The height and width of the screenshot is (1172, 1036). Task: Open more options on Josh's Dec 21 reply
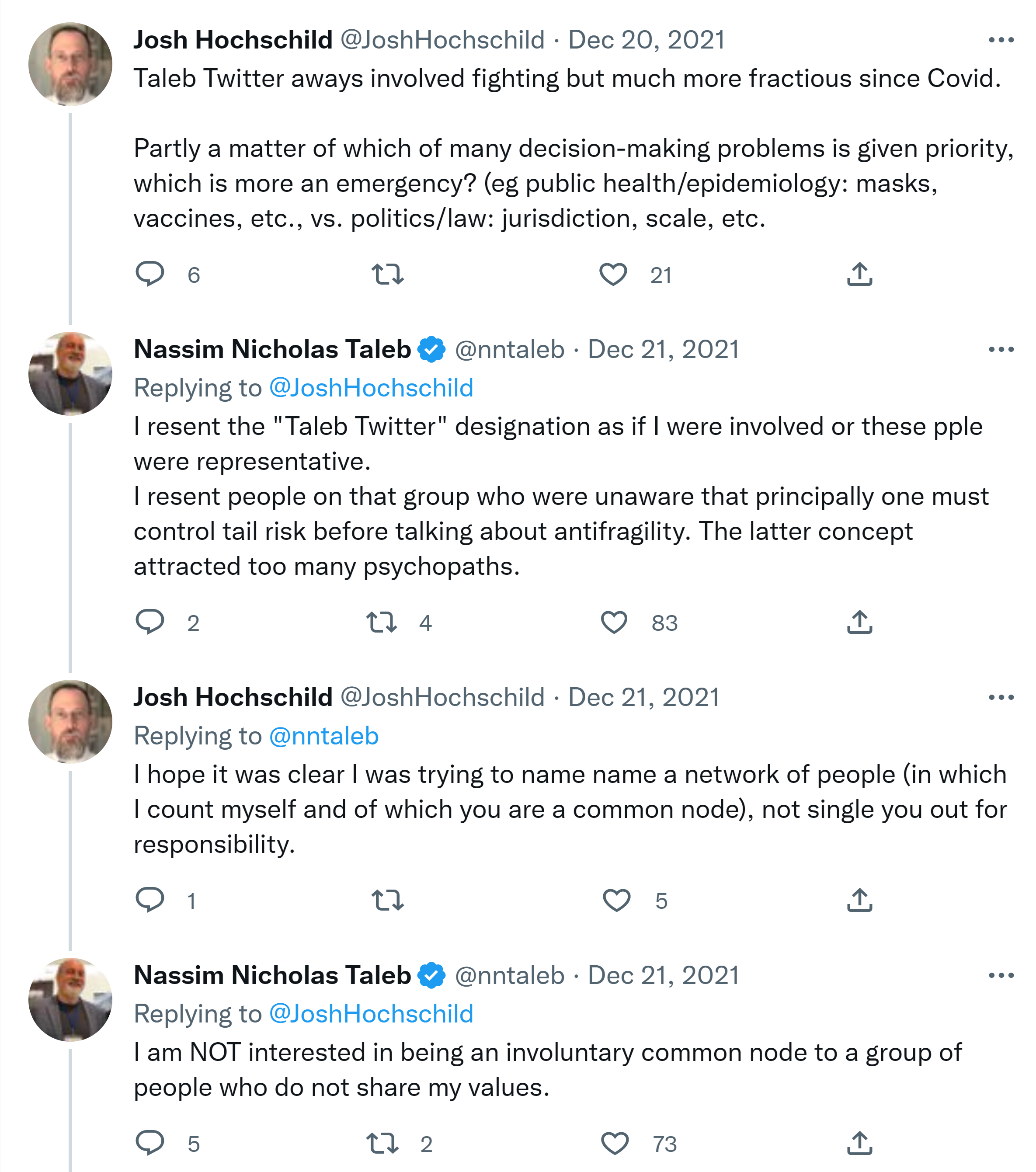coord(1001,697)
